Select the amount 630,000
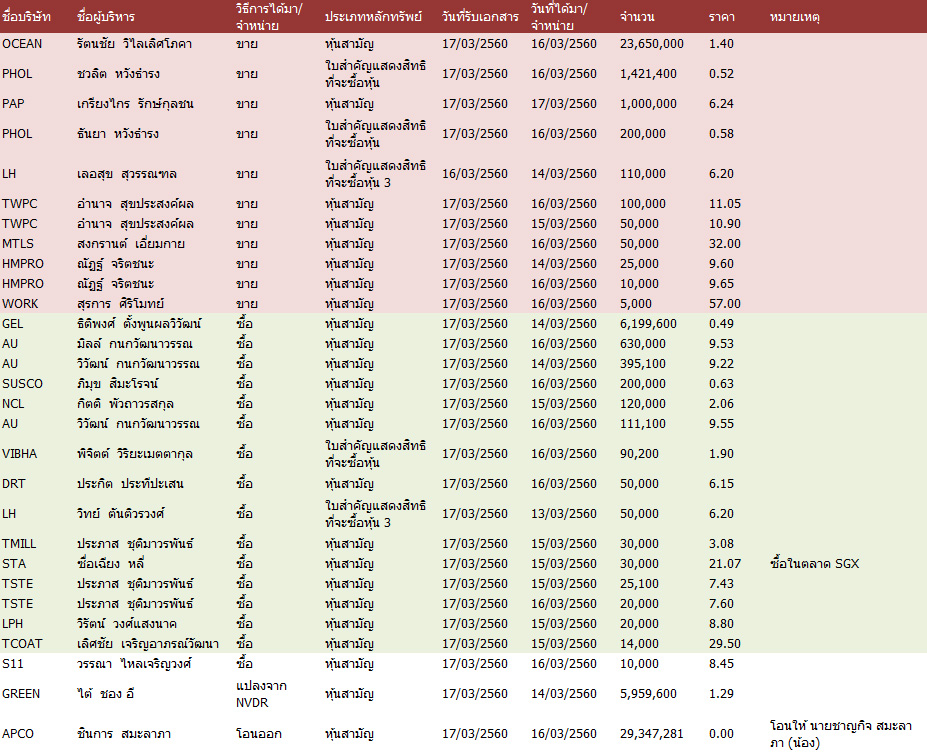Image resolution: width=927 pixels, height=754 pixels. [643, 344]
